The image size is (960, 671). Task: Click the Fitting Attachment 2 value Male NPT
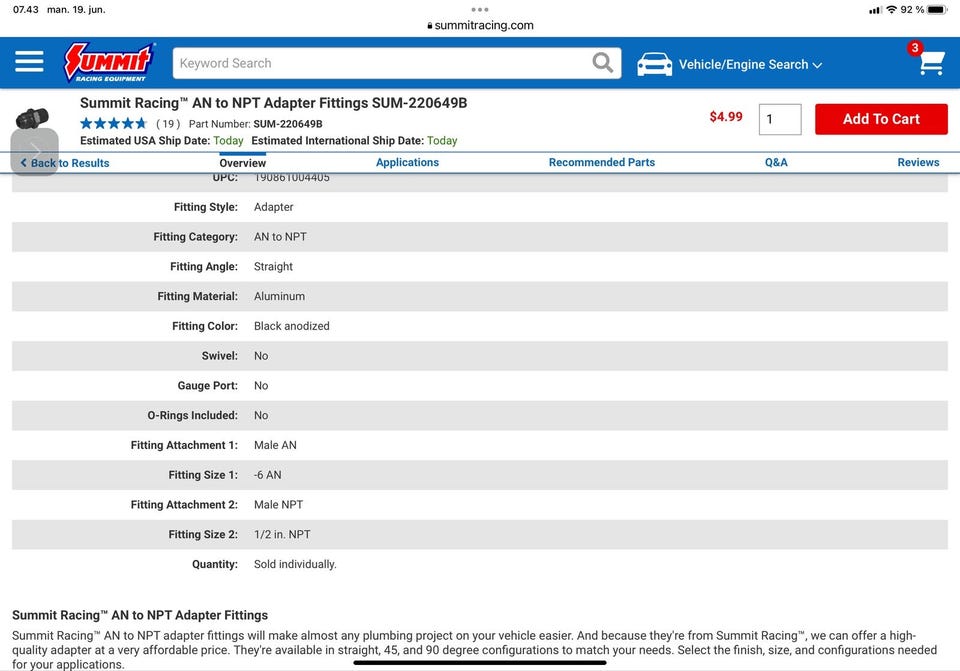[x=279, y=504]
